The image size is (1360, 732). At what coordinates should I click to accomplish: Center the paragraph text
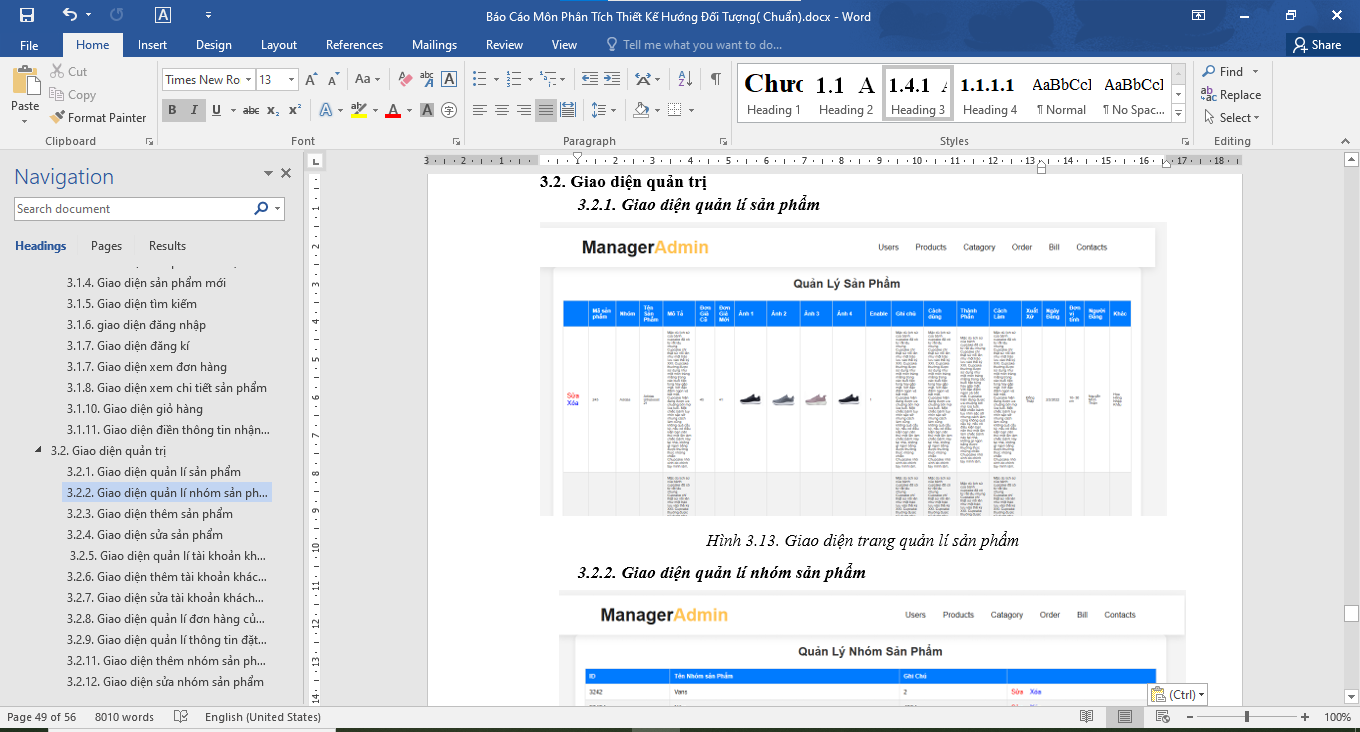point(502,110)
